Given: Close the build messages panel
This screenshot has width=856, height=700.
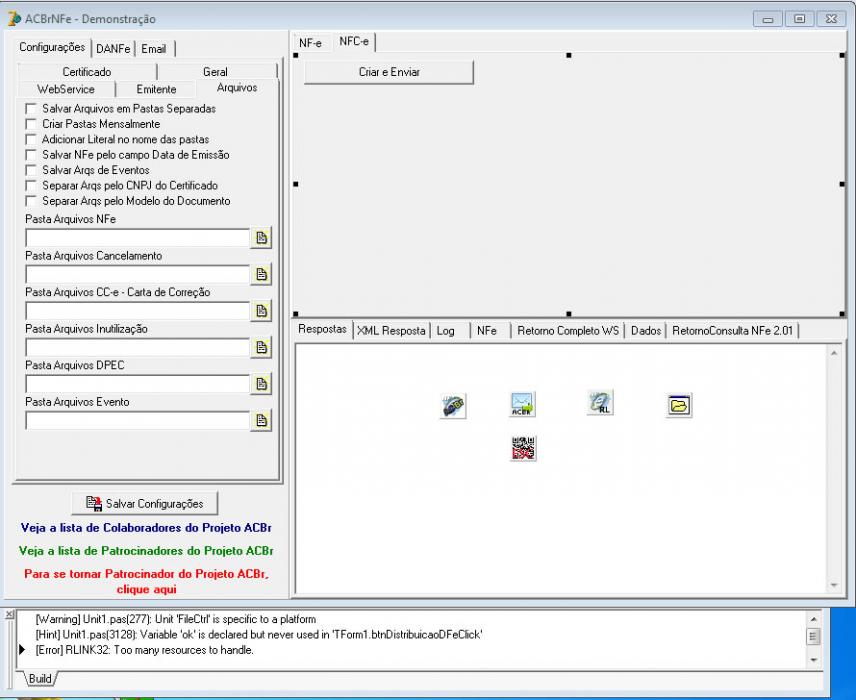Looking at the screenshot, I should click(9, 615).
